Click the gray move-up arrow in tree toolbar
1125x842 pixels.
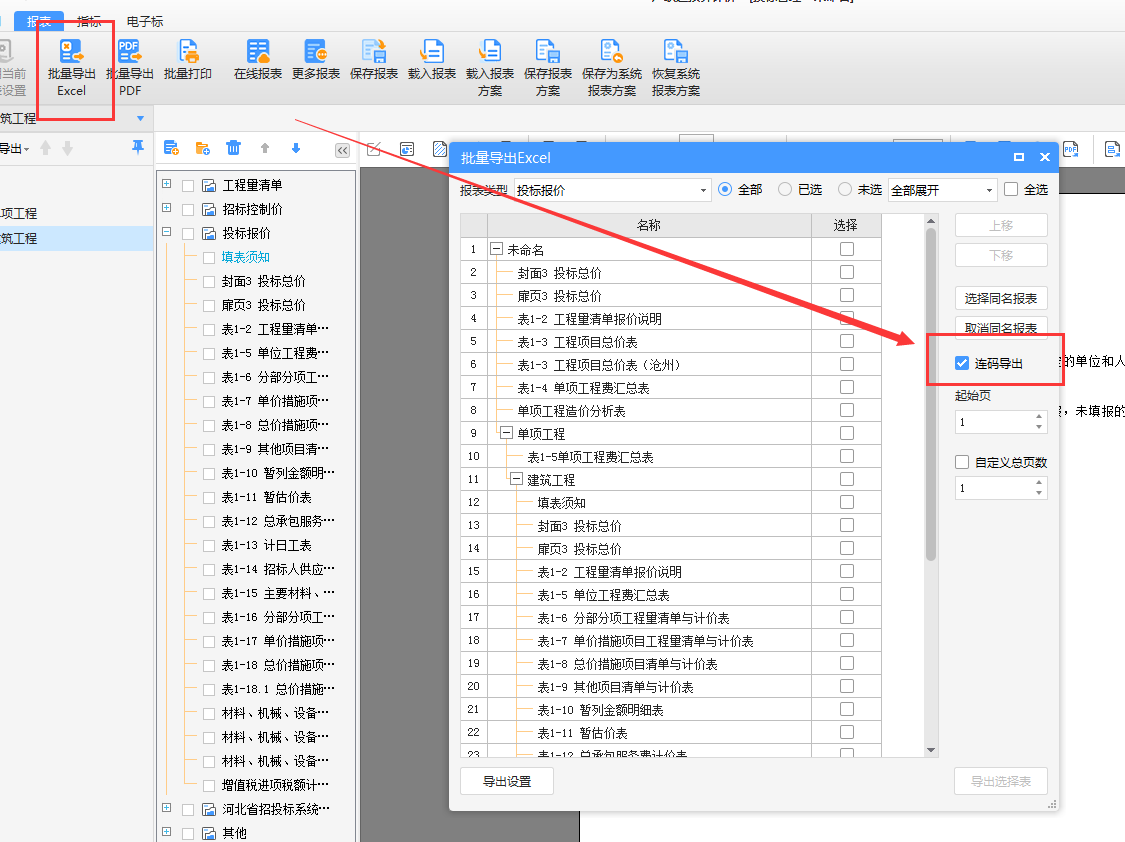[x=265, y=148]
